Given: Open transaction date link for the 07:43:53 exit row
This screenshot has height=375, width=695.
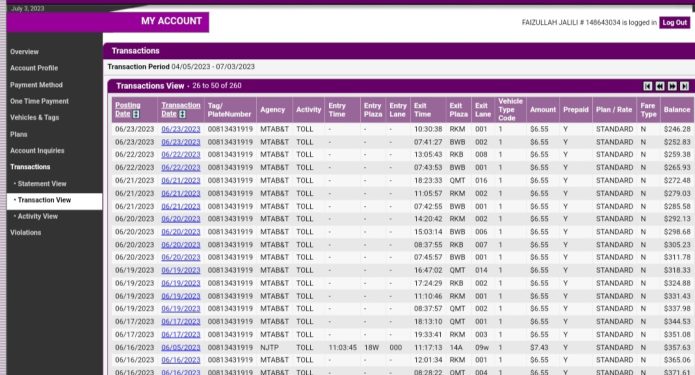Looking at the screenshot, I should pyautogui.click(x=181, y=168).
